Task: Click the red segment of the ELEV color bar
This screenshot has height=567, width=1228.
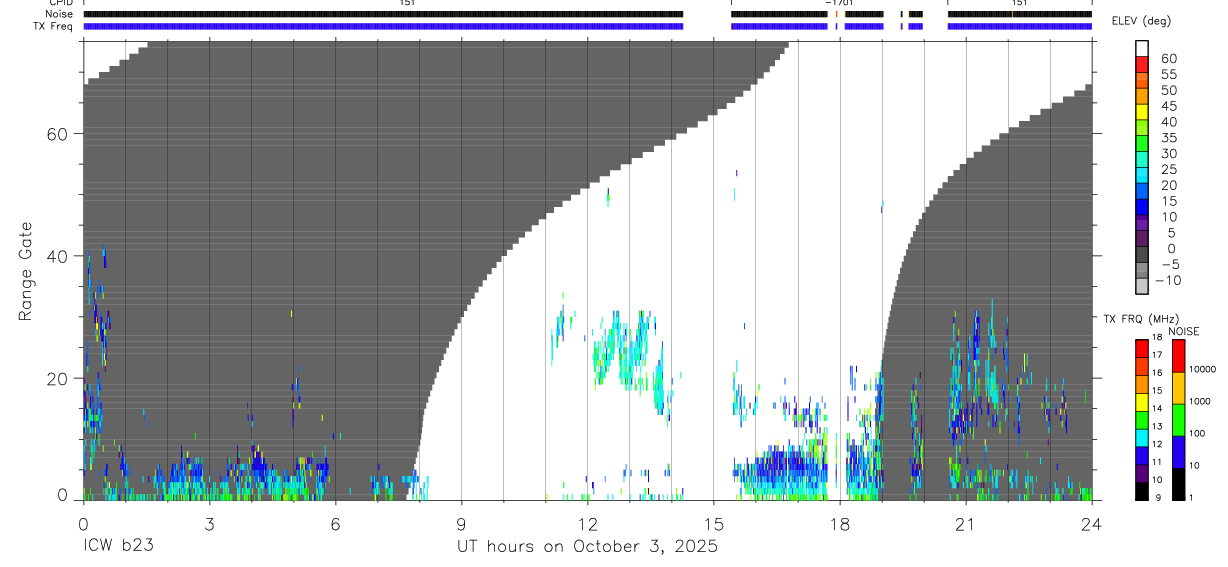Action: 1142,66
